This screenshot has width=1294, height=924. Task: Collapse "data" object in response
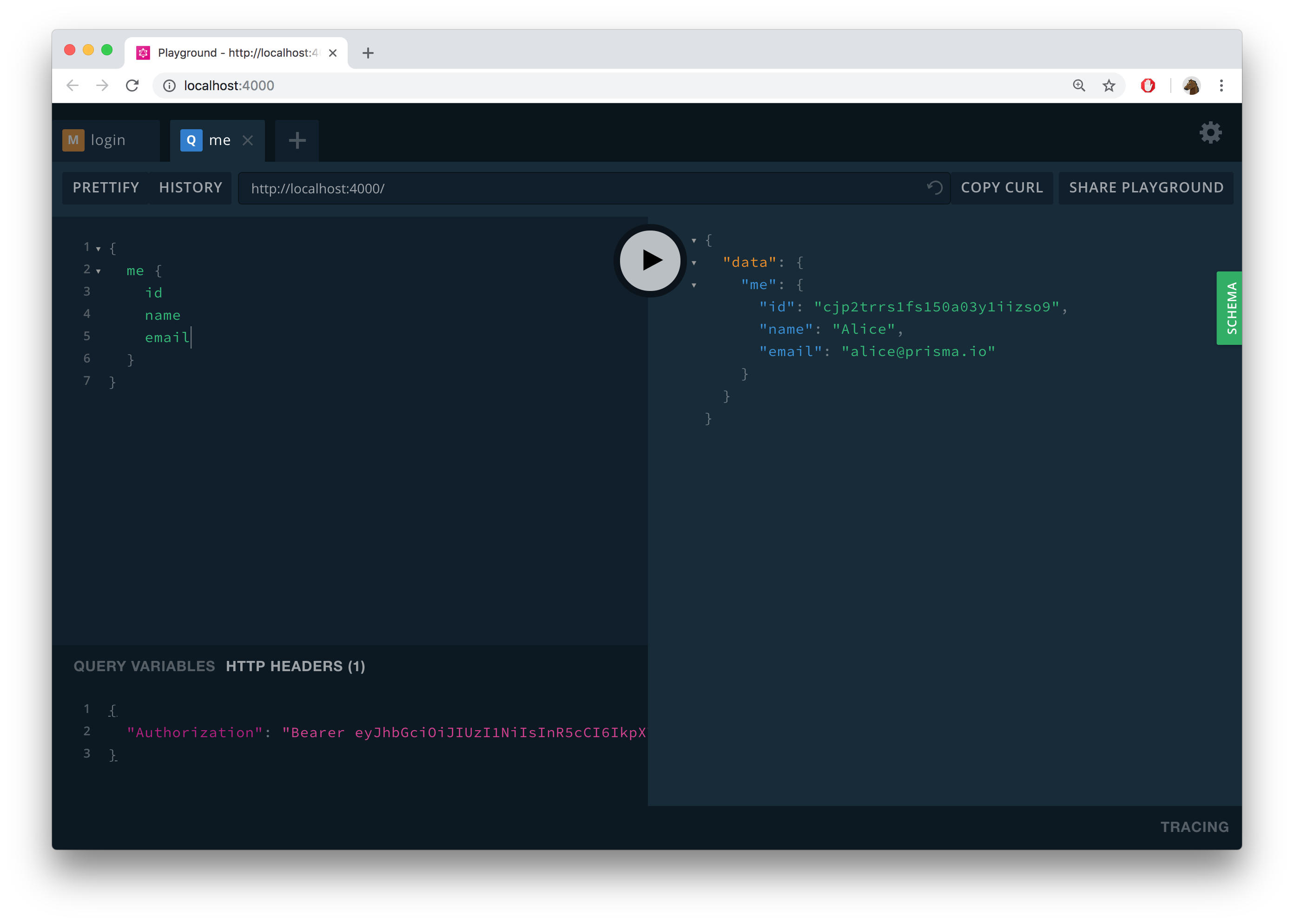693,263
